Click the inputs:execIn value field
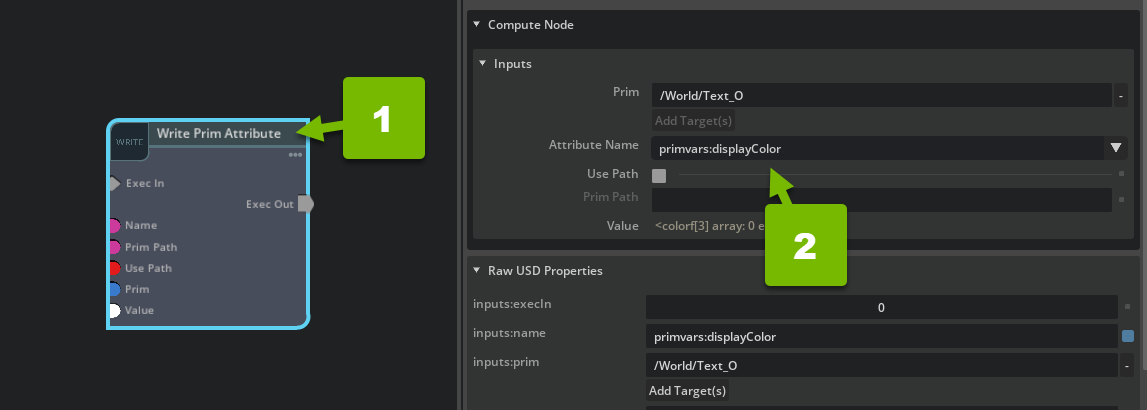This screenshot has width=1147, height=410. 880,307
